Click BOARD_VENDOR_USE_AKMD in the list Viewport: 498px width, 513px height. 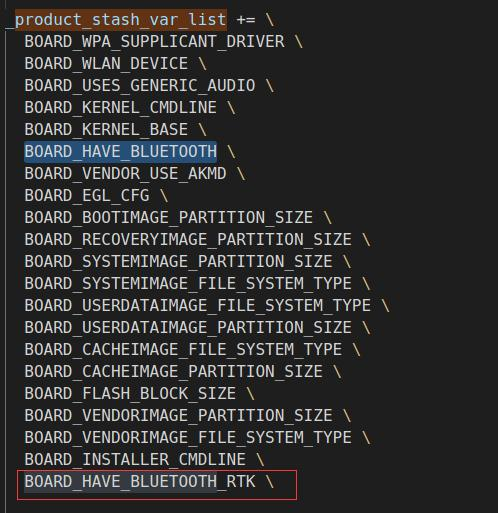[125, 174]
